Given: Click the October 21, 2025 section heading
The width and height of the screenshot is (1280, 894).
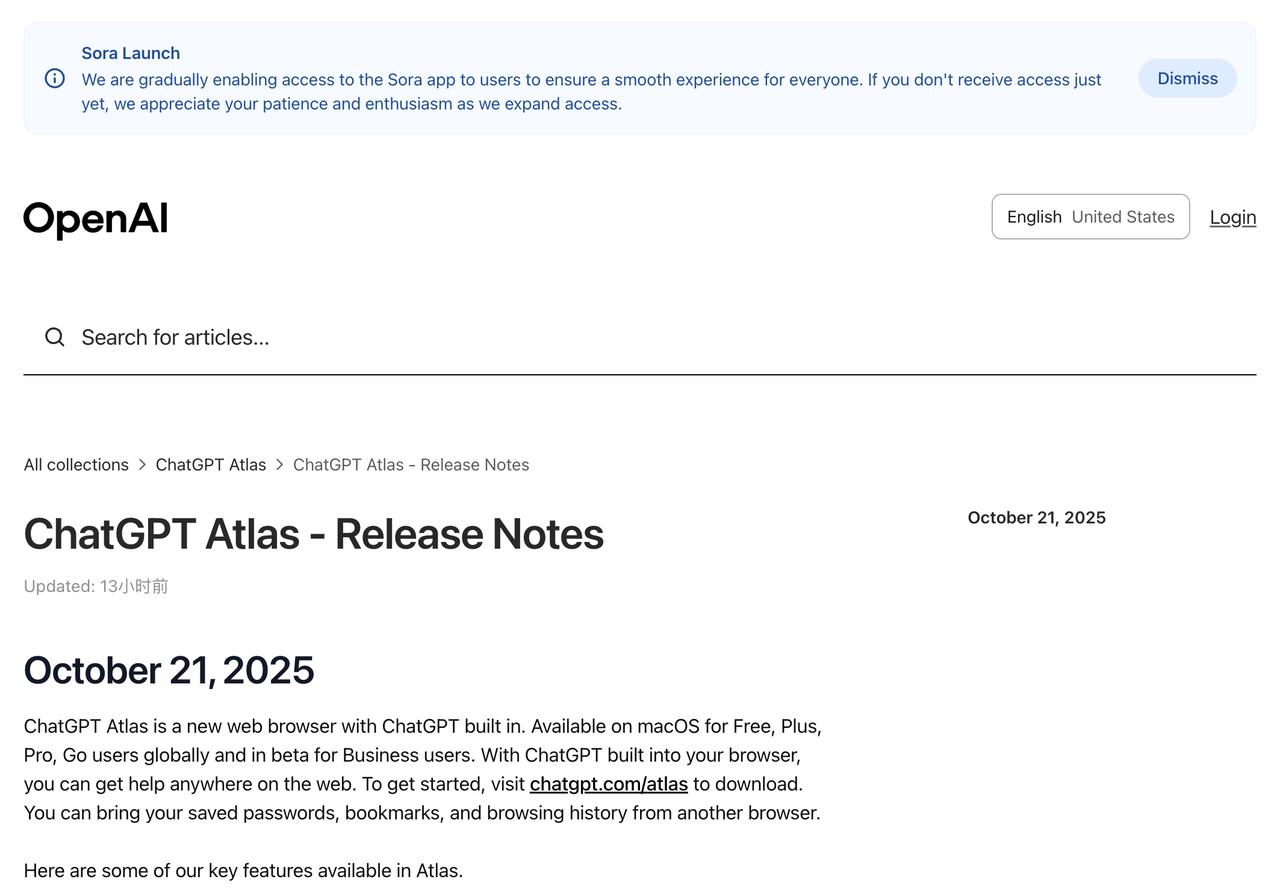Looking at the screenshot, I should point(169,670).
